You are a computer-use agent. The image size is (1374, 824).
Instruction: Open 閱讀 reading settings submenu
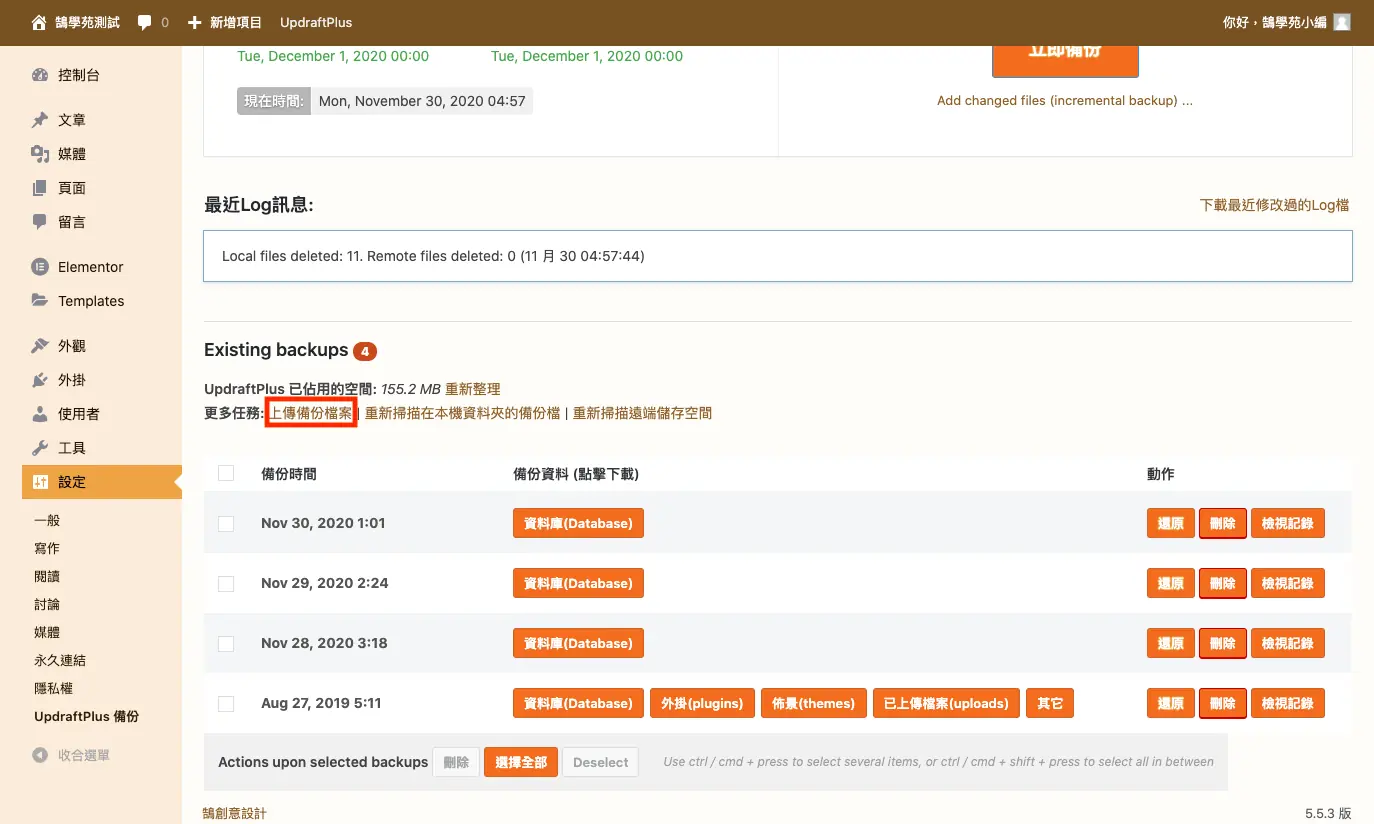(x=47, y=576)
